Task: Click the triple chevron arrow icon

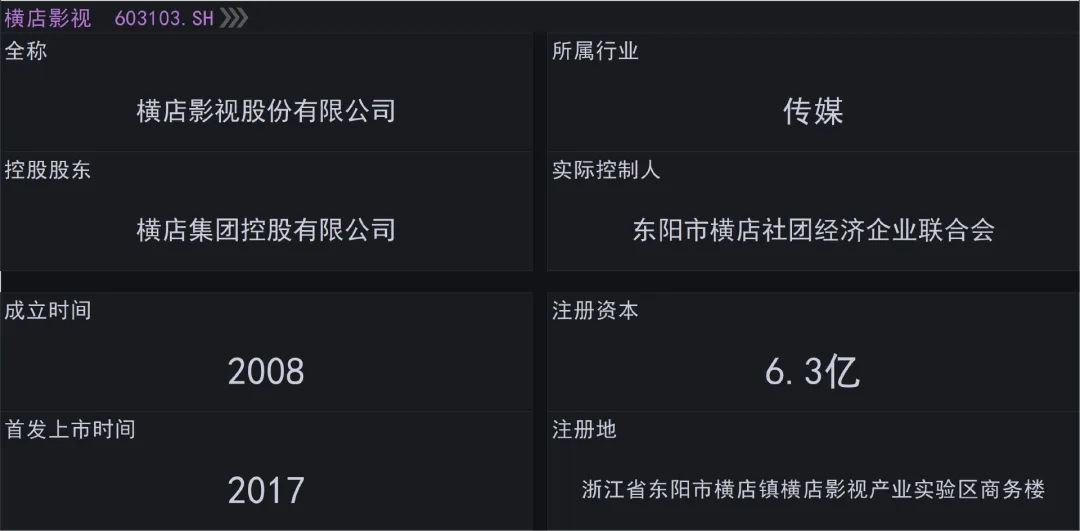Action: [233, 18]
